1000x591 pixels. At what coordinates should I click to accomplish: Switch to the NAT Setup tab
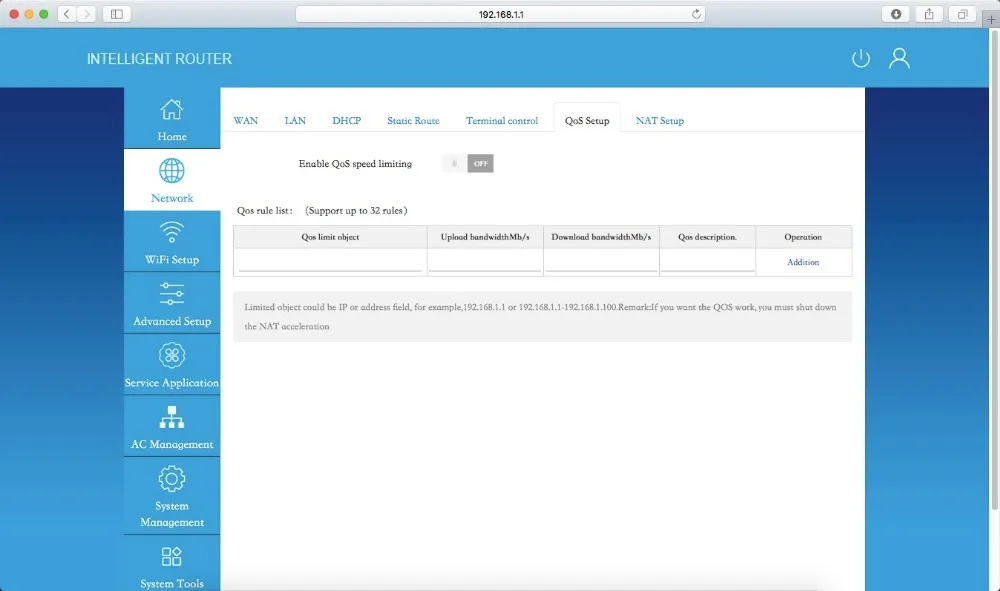coord(659,120)
